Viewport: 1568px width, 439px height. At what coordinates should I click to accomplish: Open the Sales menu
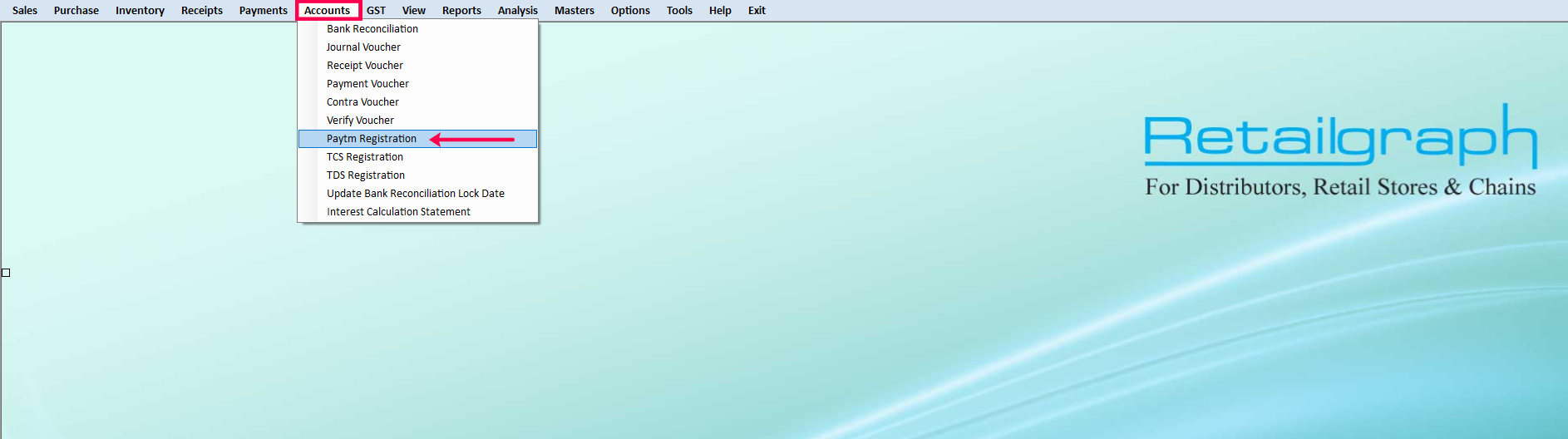click(25, 11)
